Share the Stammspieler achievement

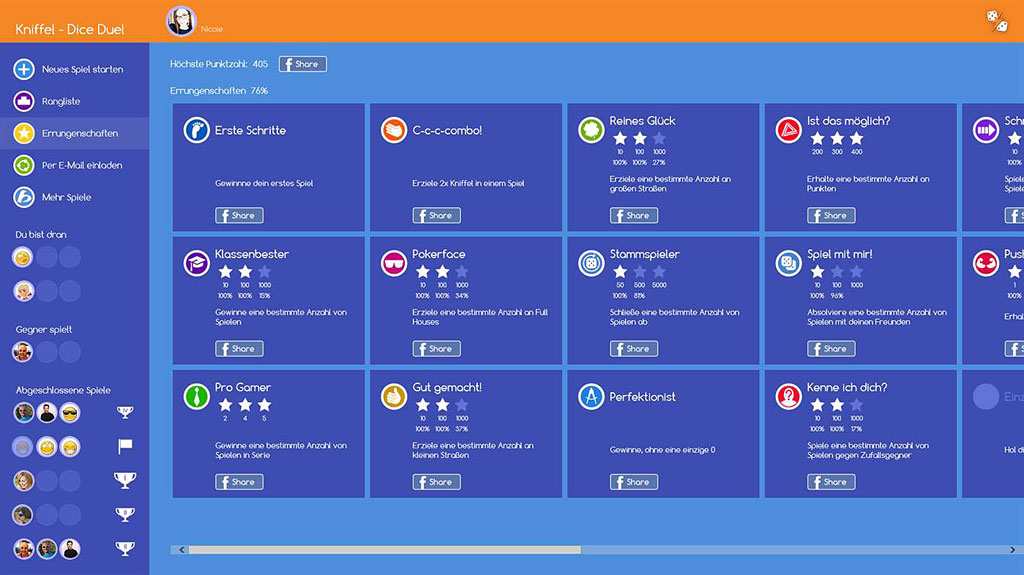pos(633,348)
